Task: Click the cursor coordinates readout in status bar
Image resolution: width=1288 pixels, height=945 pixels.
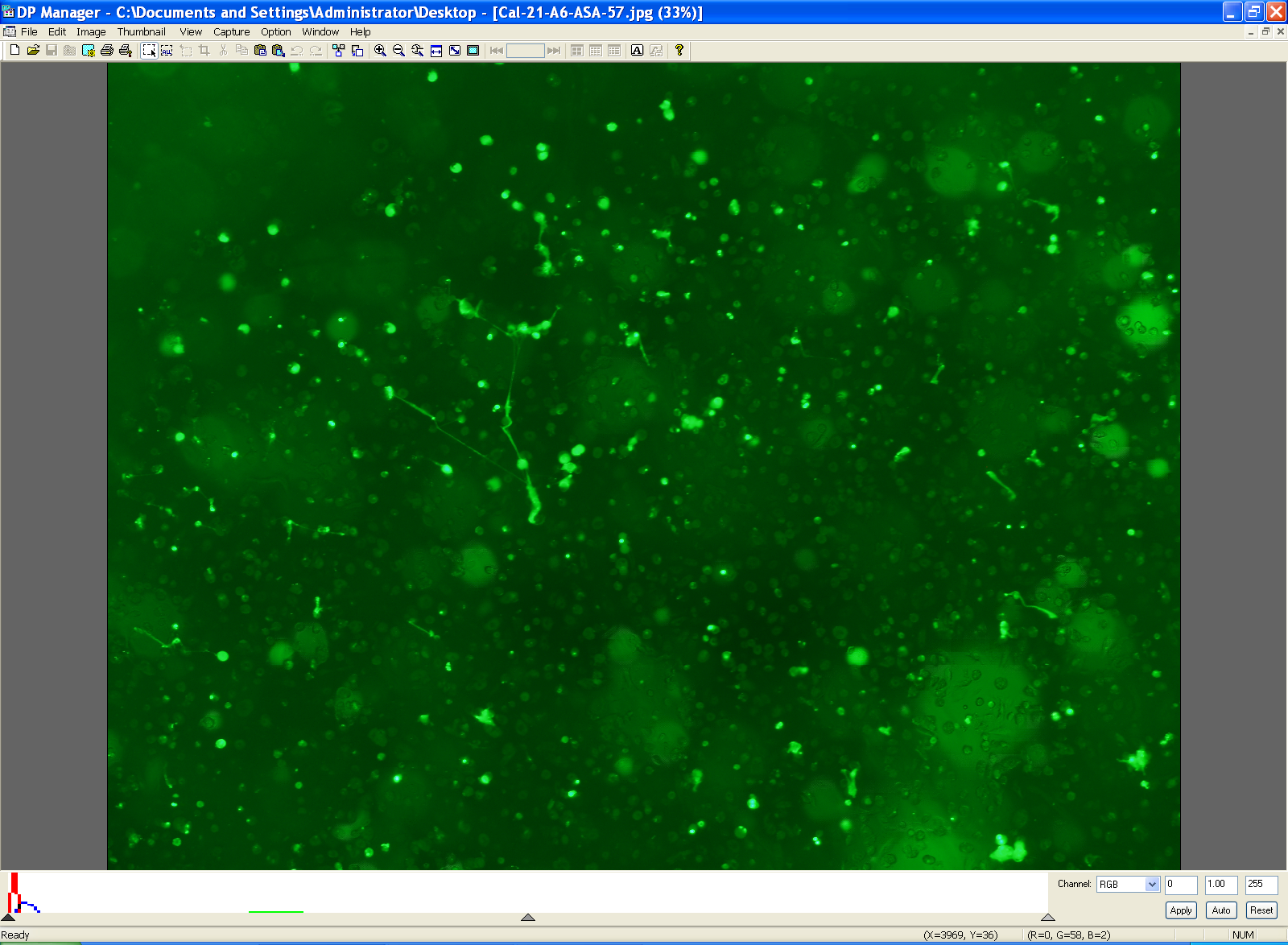Action: click(x=960, y=935)
